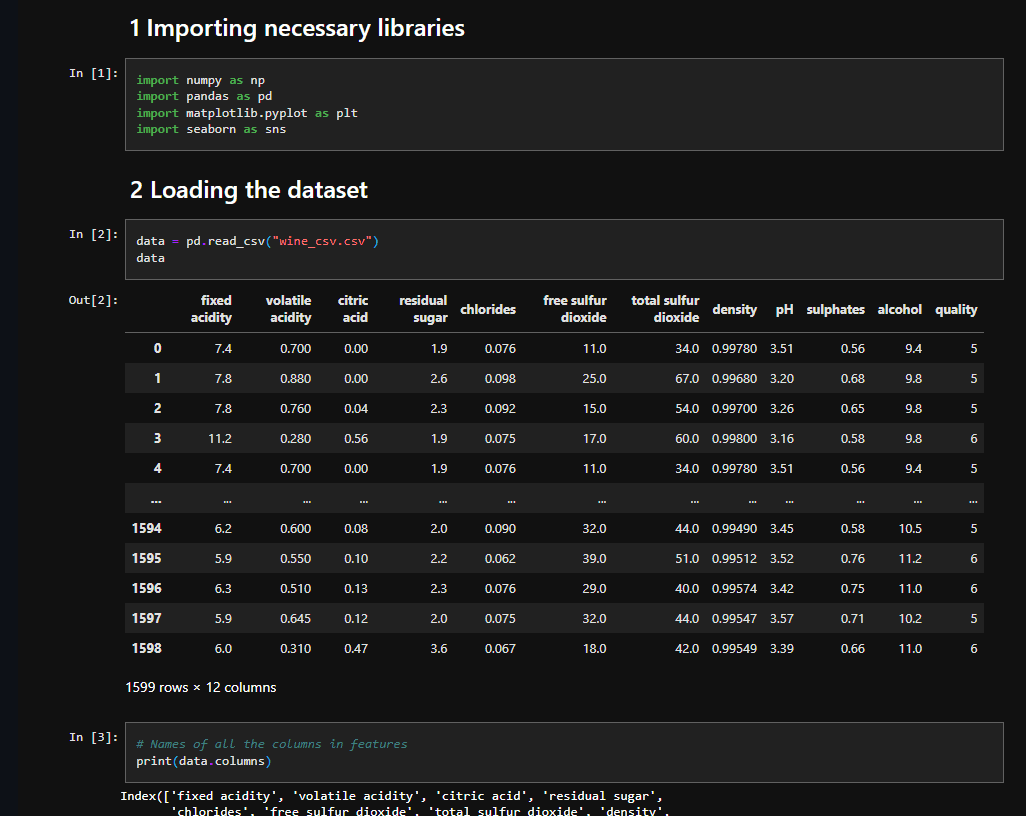The width and height of the screenshot is (1026, 816).
Task: Click total sulfur dioxide value 67.0
Action: 687,378
